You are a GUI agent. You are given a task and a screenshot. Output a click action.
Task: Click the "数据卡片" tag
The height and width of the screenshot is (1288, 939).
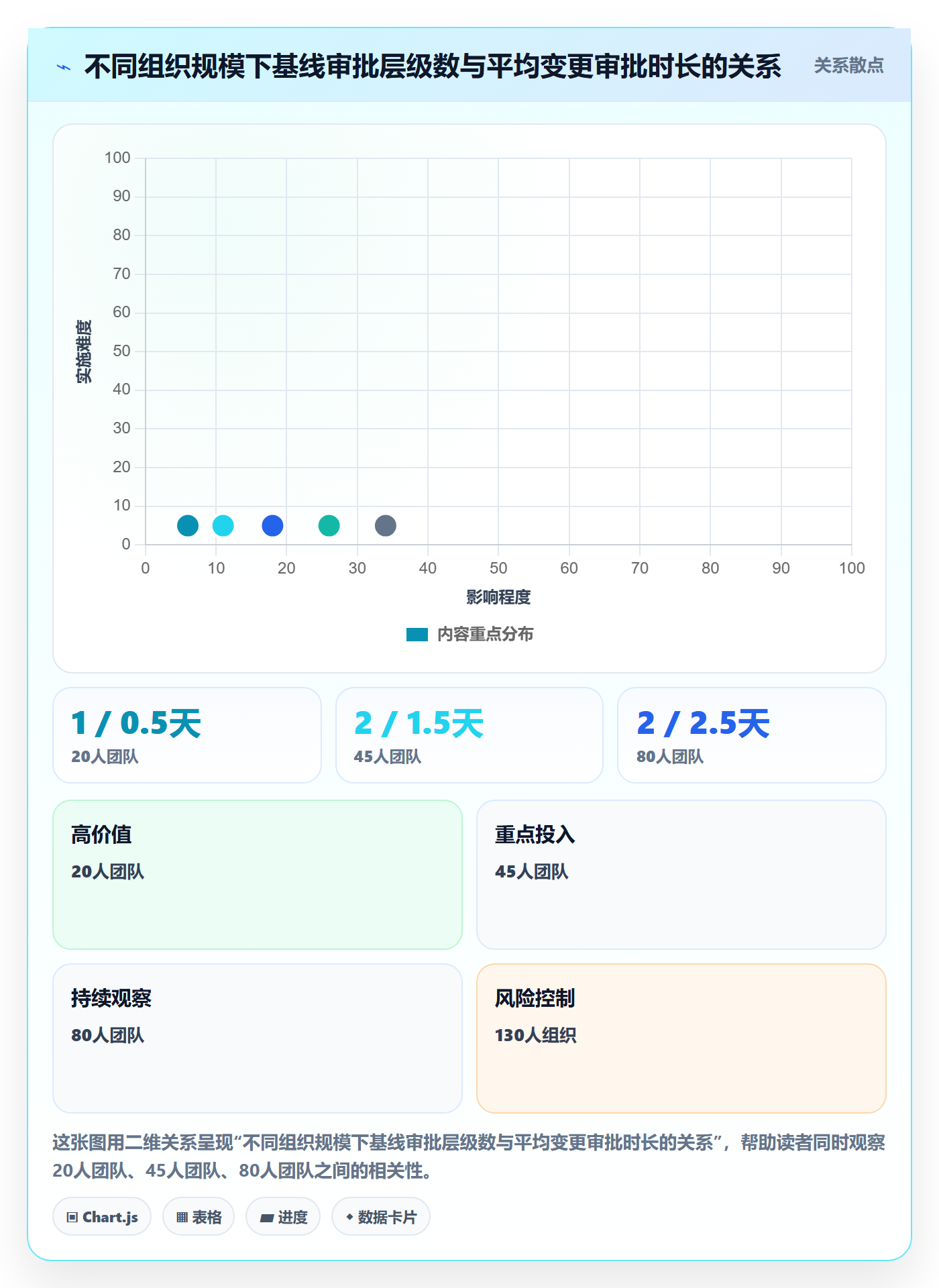click(381, 1217)
